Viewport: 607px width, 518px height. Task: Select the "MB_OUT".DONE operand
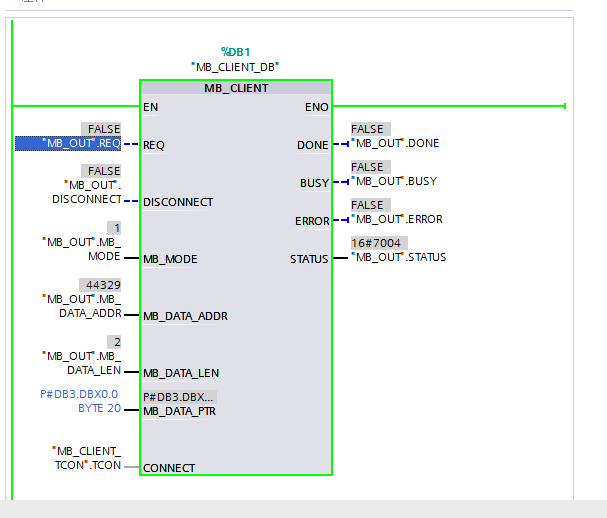tap(395, 143)
